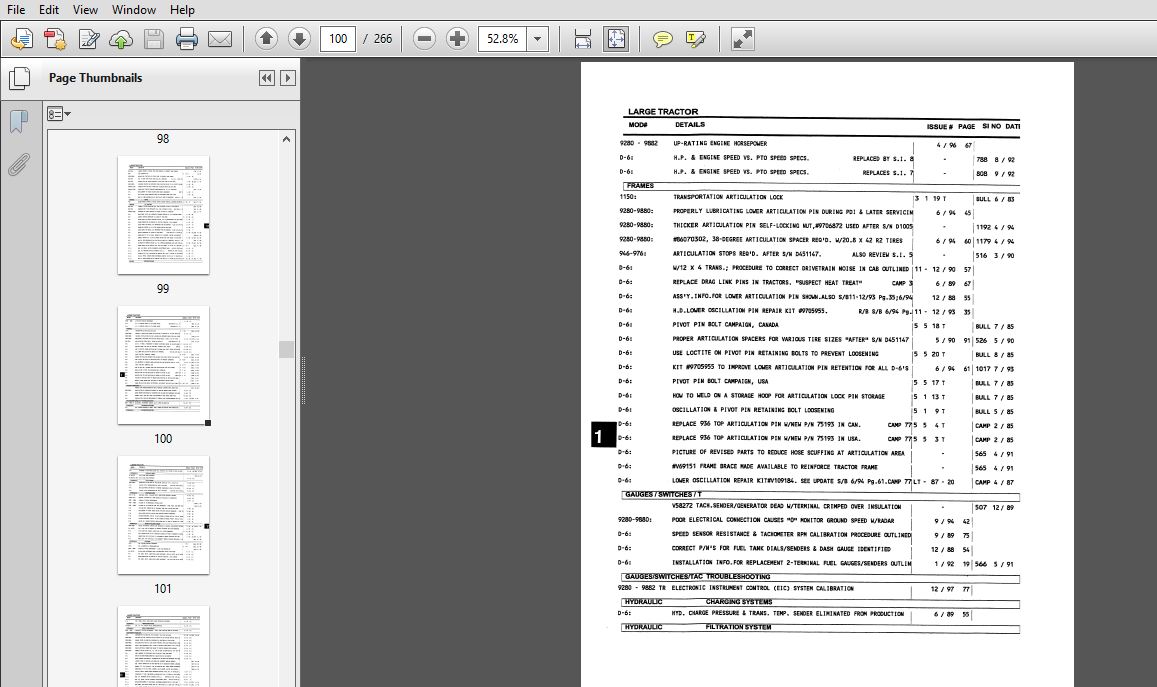Click the add sticky note comment icon

[x=663, y=38]
